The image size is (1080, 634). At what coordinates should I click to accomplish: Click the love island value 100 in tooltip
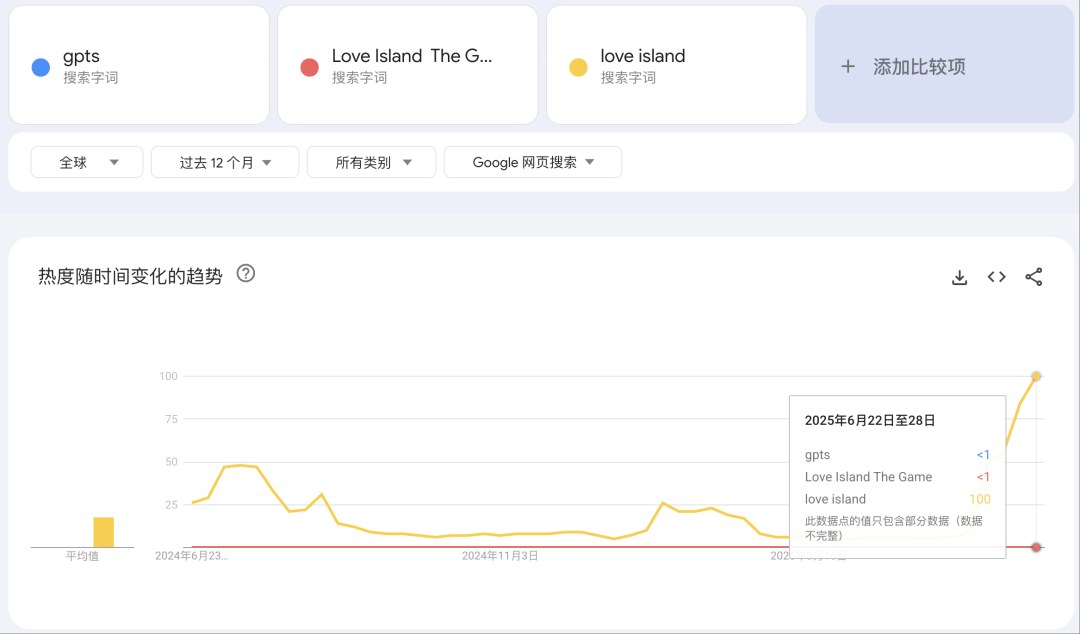point(979,499)
